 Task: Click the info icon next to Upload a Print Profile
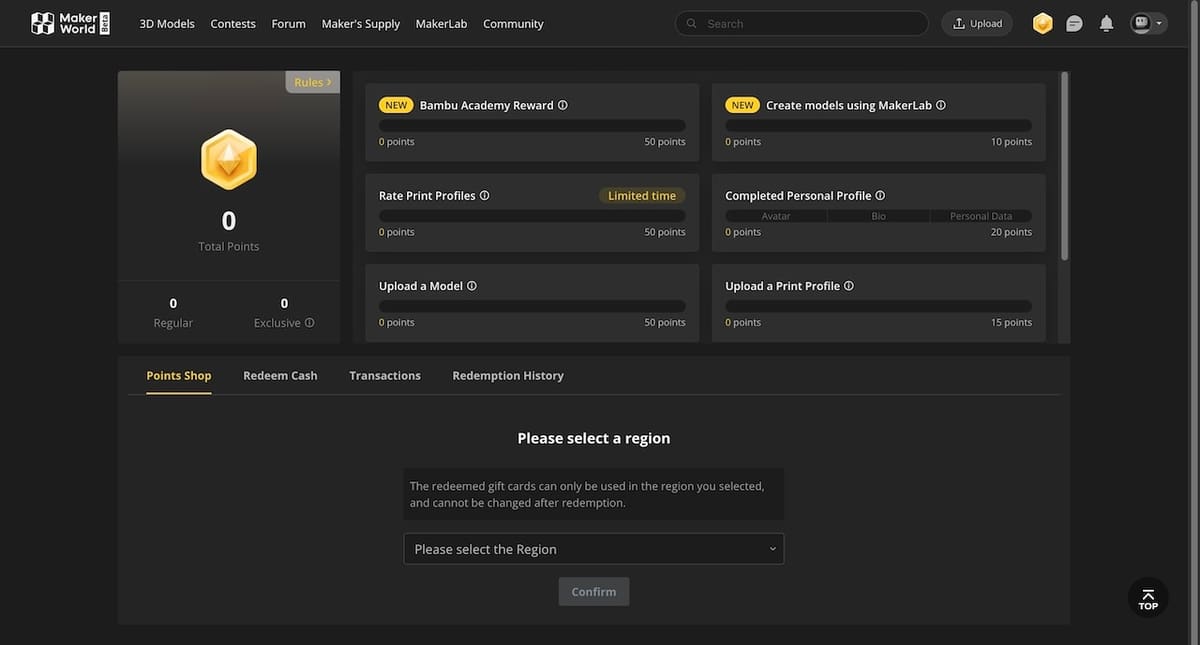(x=849, y=285)
